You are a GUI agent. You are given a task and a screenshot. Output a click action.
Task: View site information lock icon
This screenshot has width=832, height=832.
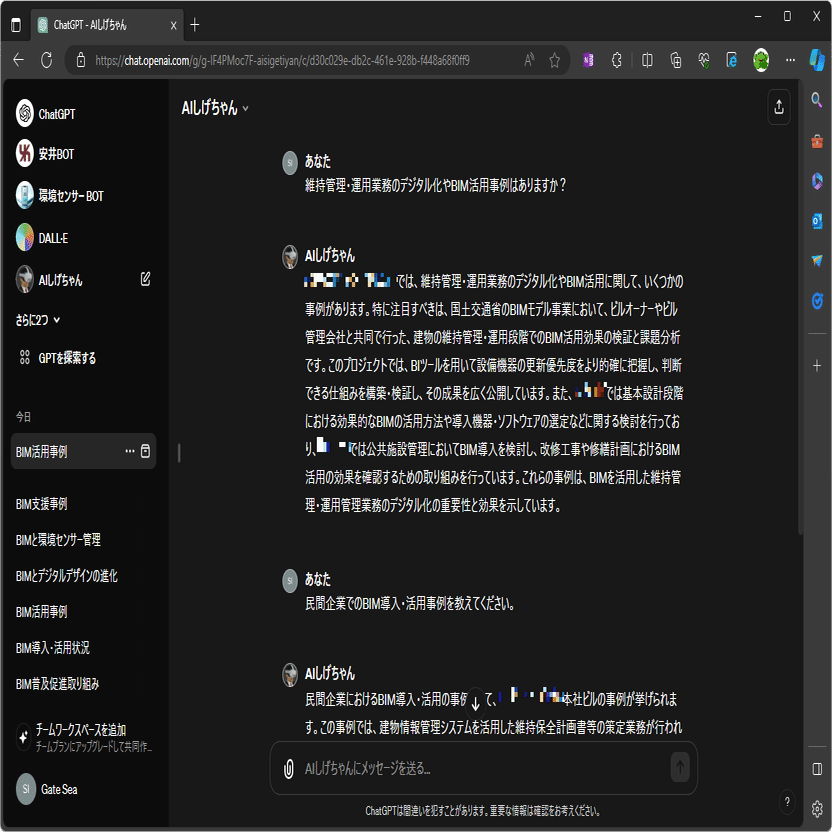coord(81,60)
